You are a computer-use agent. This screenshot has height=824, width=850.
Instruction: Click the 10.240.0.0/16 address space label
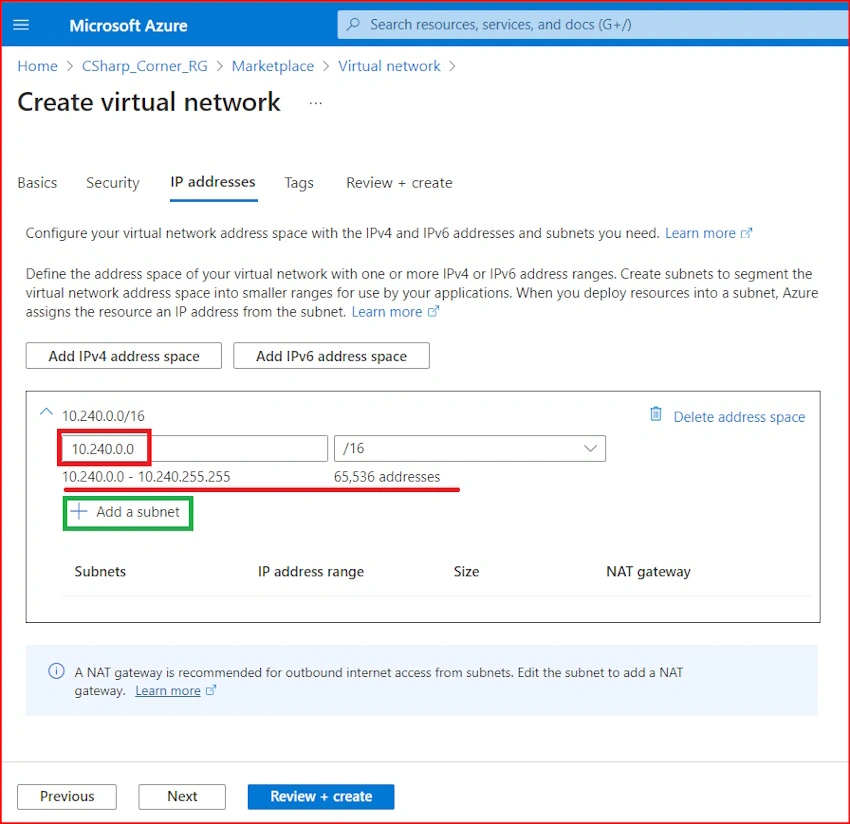(x=104, y=416)
